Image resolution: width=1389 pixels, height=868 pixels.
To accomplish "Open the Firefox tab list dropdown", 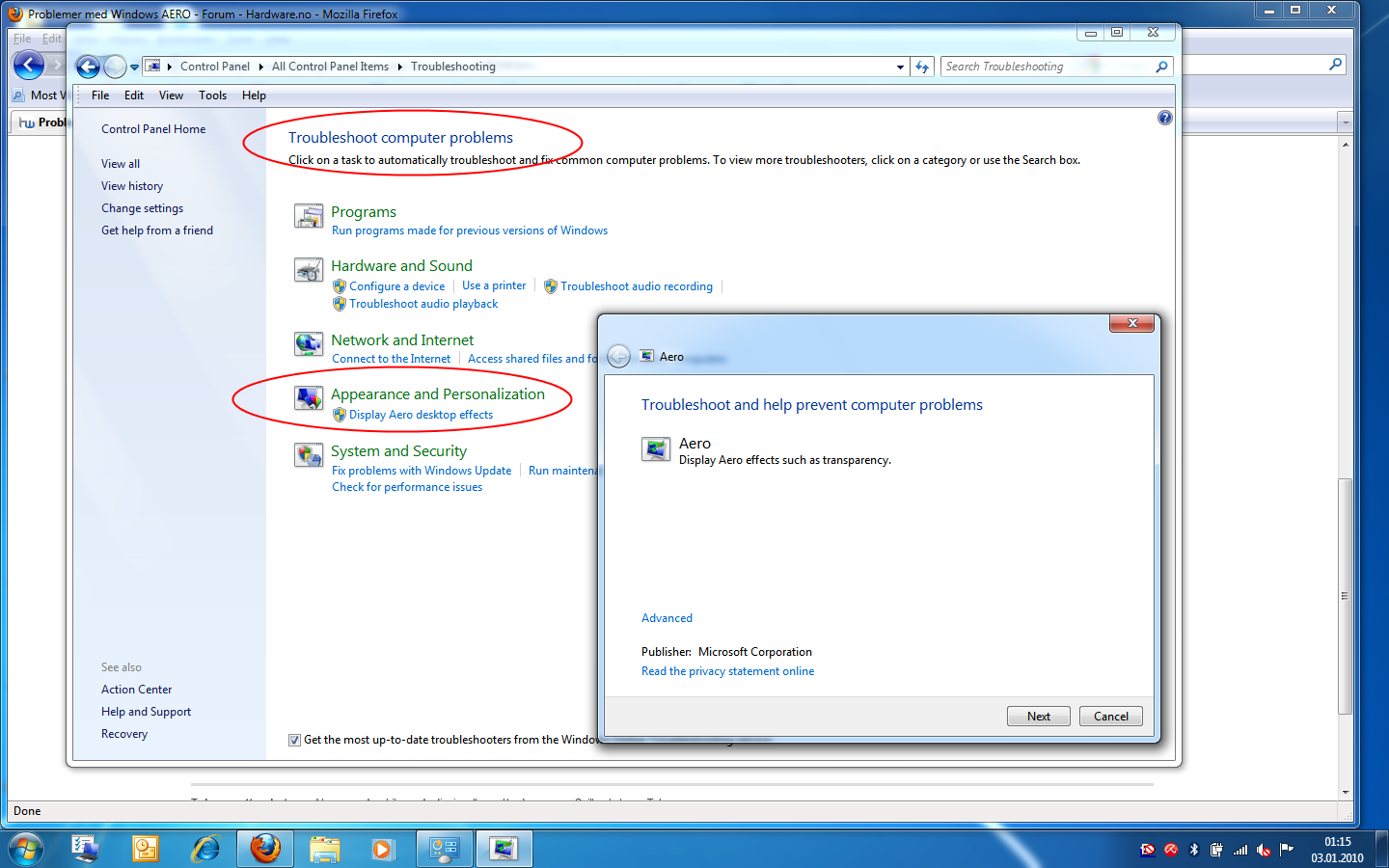I will [x=1346, y=122].
